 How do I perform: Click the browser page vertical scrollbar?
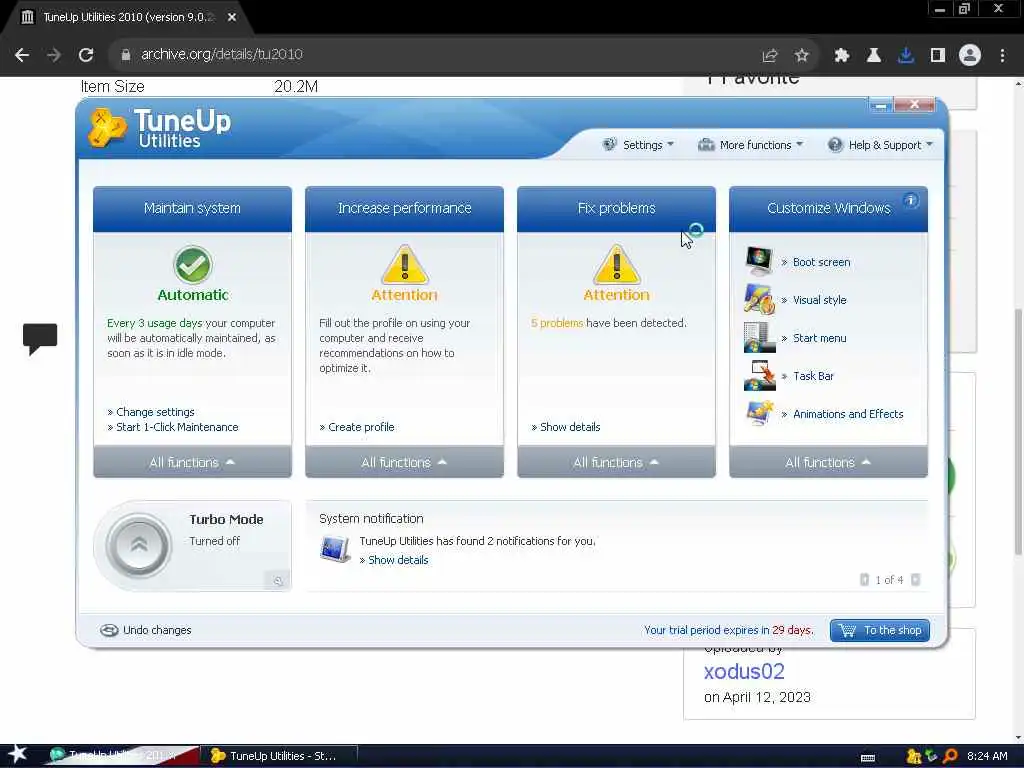click(1018, 431)
